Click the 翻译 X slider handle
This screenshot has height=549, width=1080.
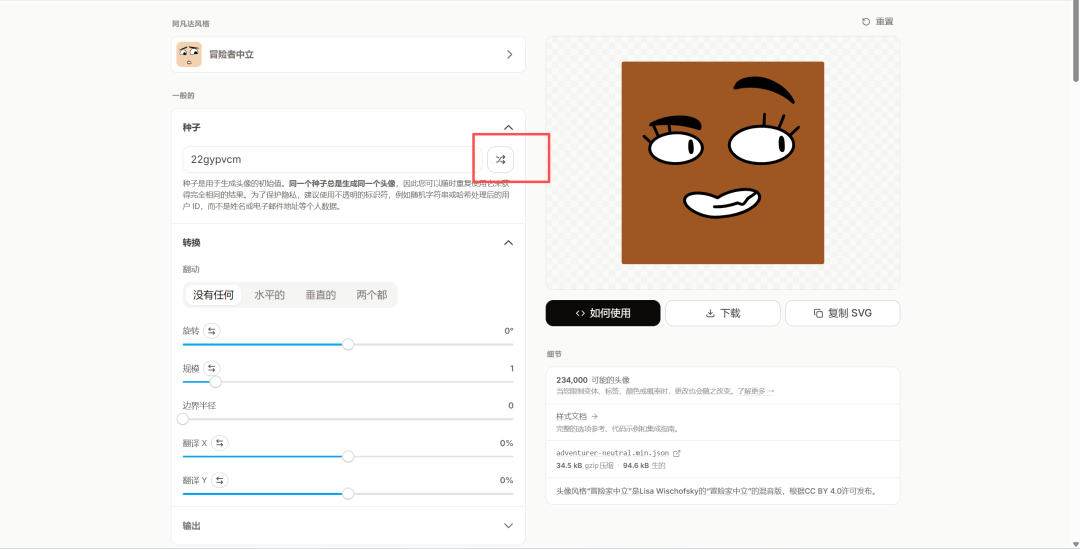(x=348, y=456)
